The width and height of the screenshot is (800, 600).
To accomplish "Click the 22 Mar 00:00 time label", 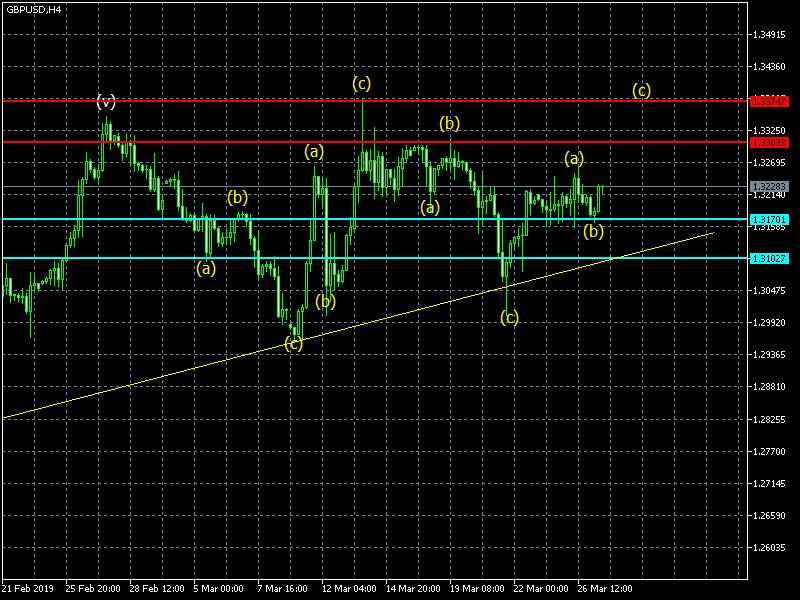I will click(541, 589).
